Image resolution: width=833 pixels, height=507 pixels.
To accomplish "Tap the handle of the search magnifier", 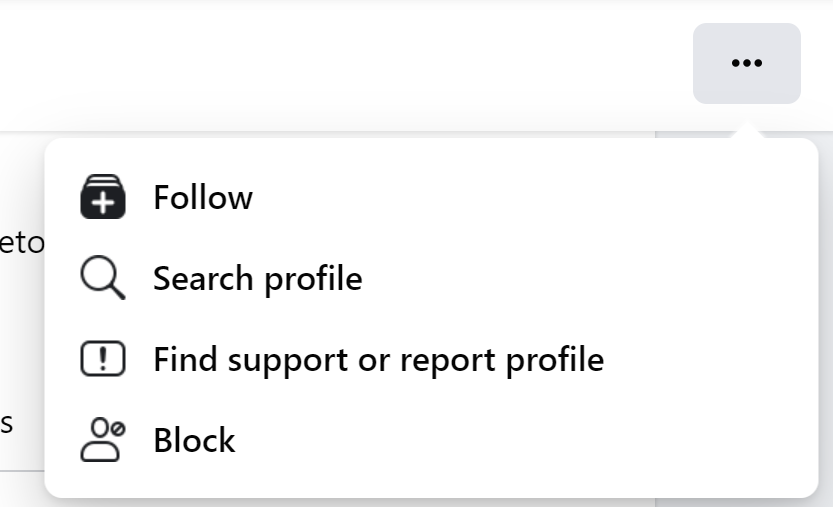I will tap(118, 292).
